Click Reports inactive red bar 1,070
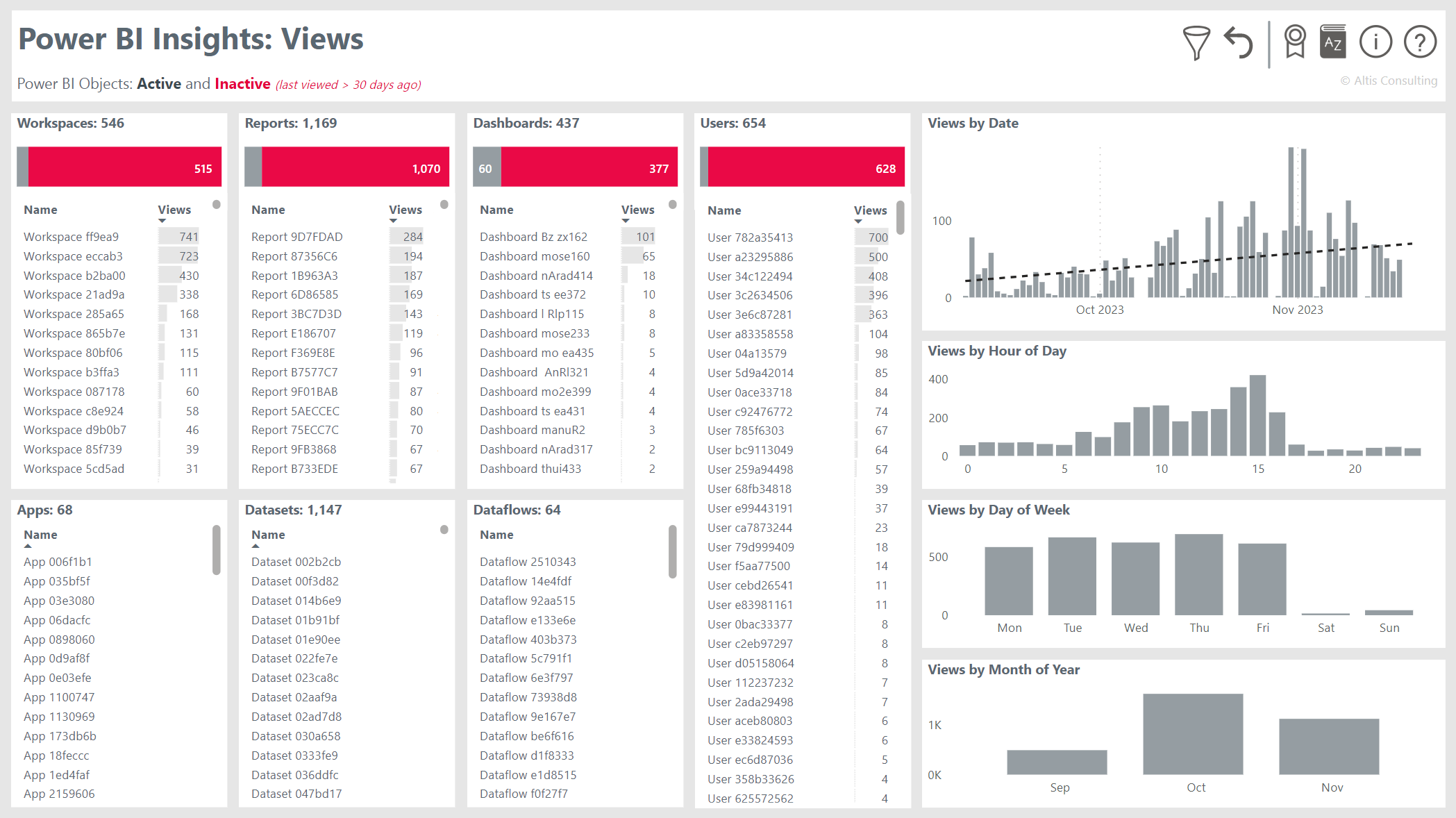1456x818 pixels. pos(355,167)
